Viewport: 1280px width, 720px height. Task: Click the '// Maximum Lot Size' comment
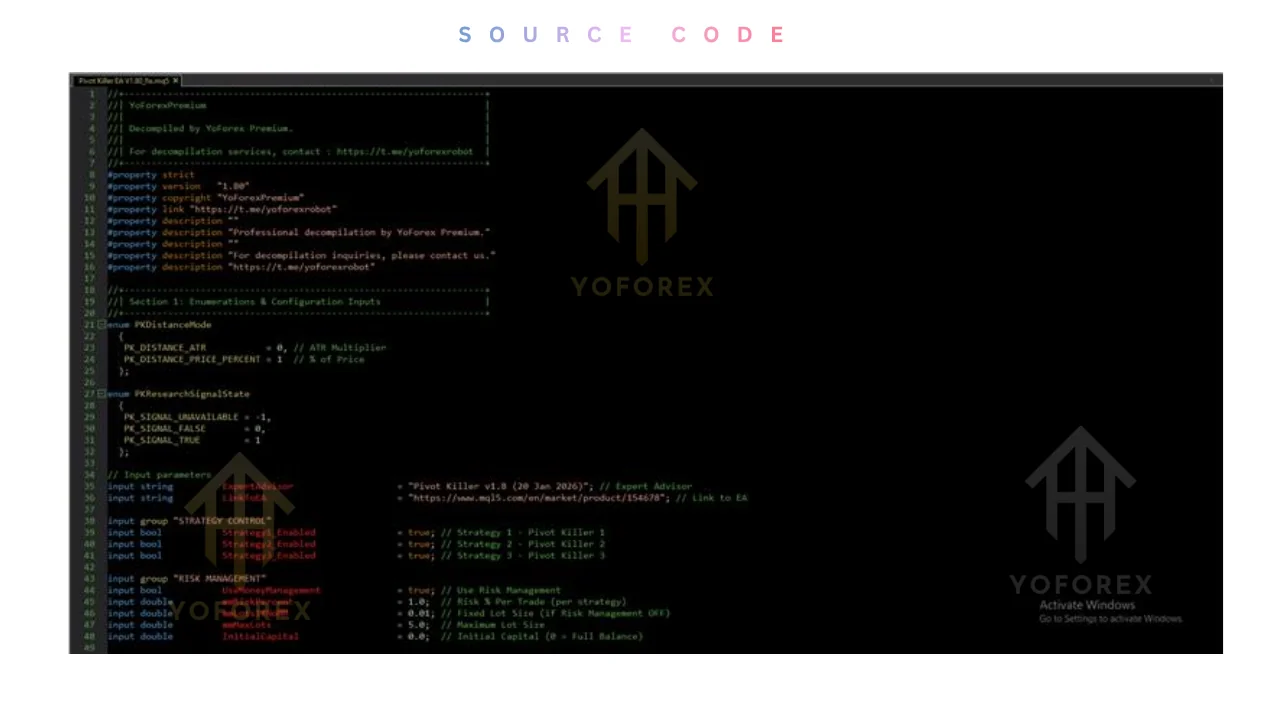pos(492,625)
